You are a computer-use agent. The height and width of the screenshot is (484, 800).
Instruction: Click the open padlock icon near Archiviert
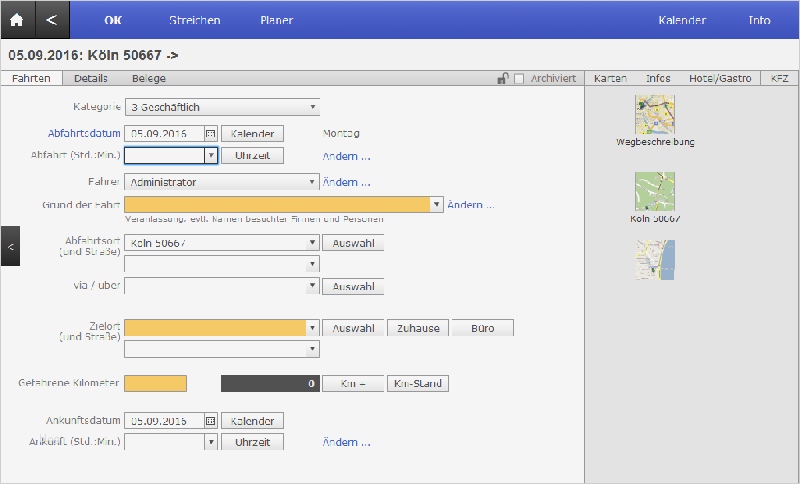pos(503,78)
